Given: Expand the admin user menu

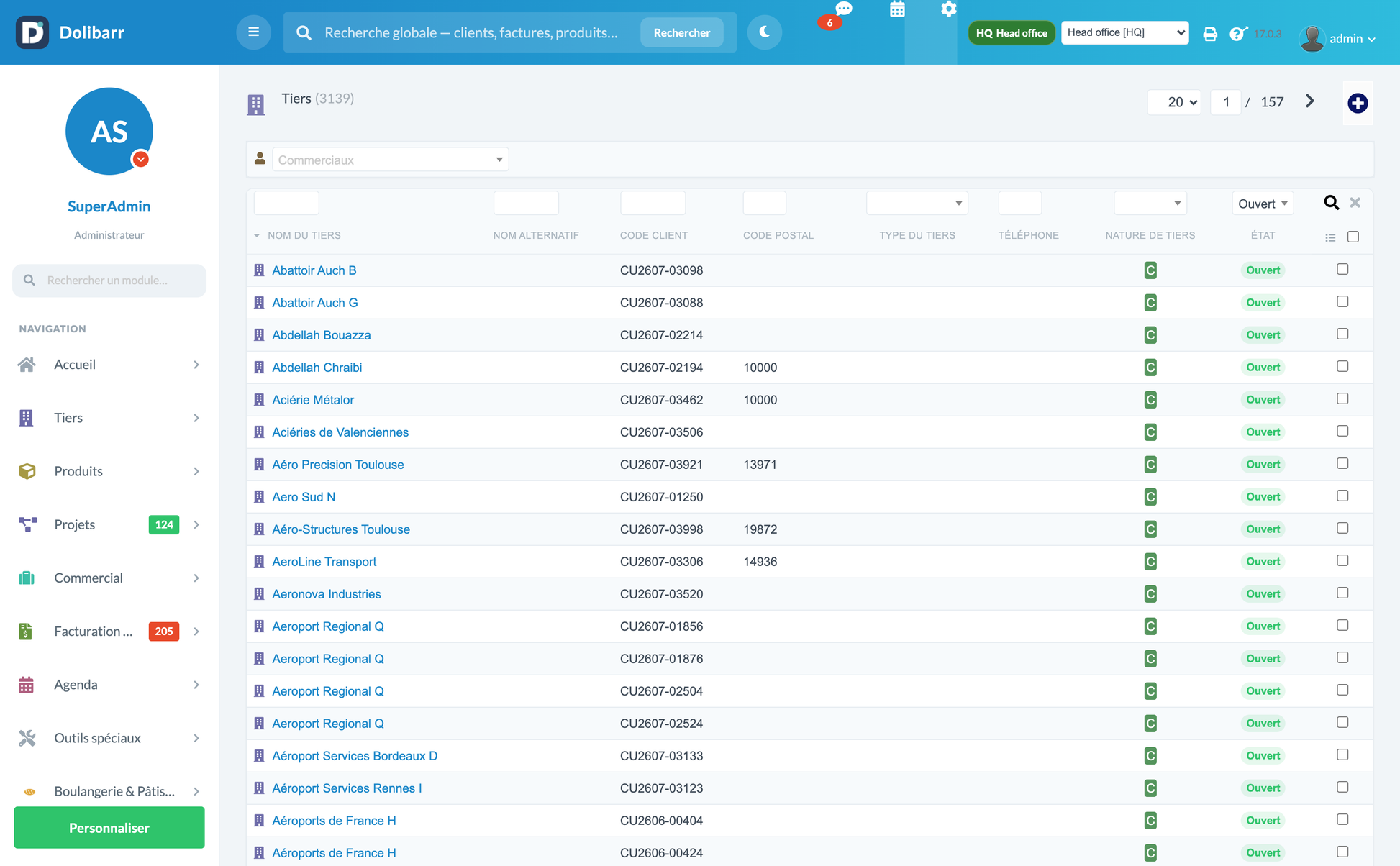Looking at the screenshot, I should pyautogui.click(x=1353, y=39).
